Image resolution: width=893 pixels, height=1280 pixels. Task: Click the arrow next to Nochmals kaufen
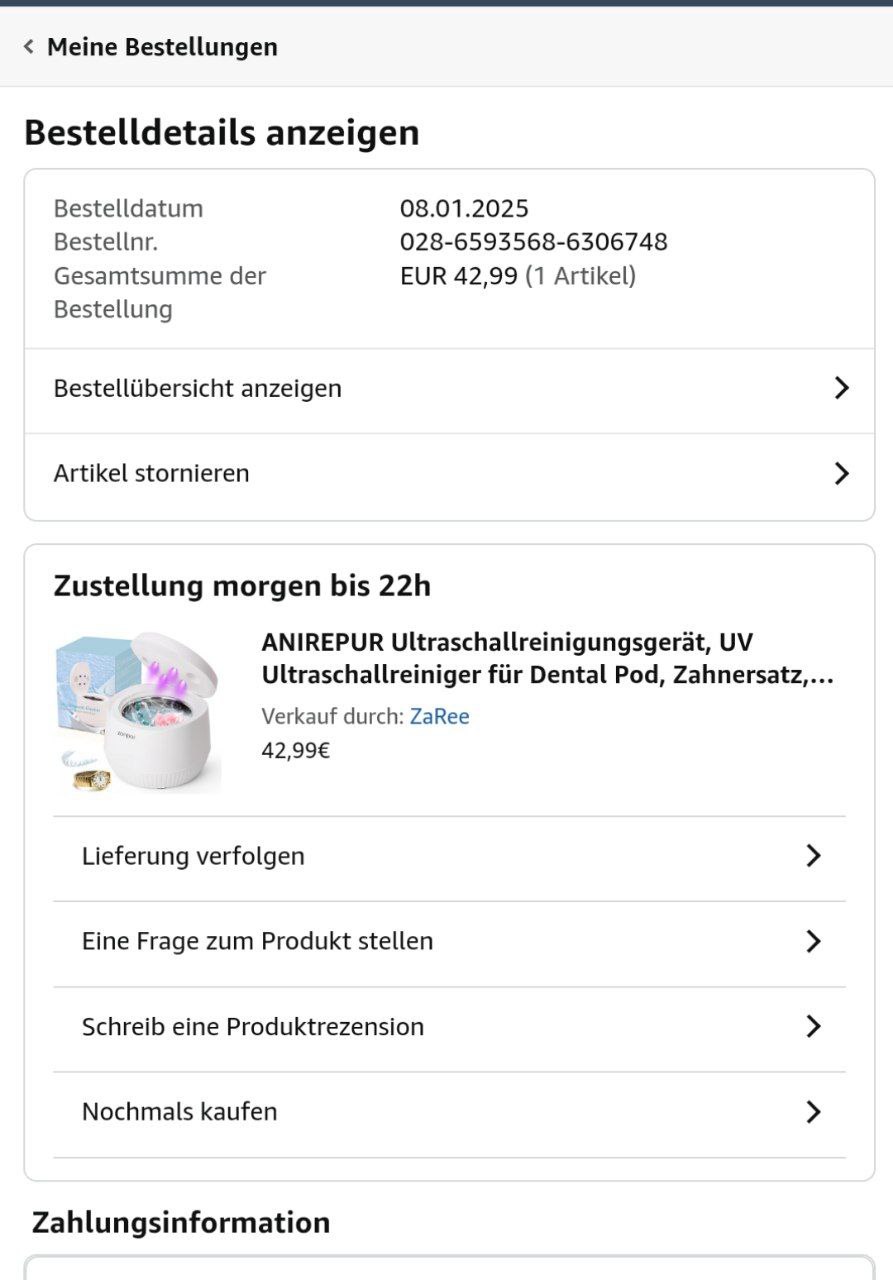[x=813, y=1112]
